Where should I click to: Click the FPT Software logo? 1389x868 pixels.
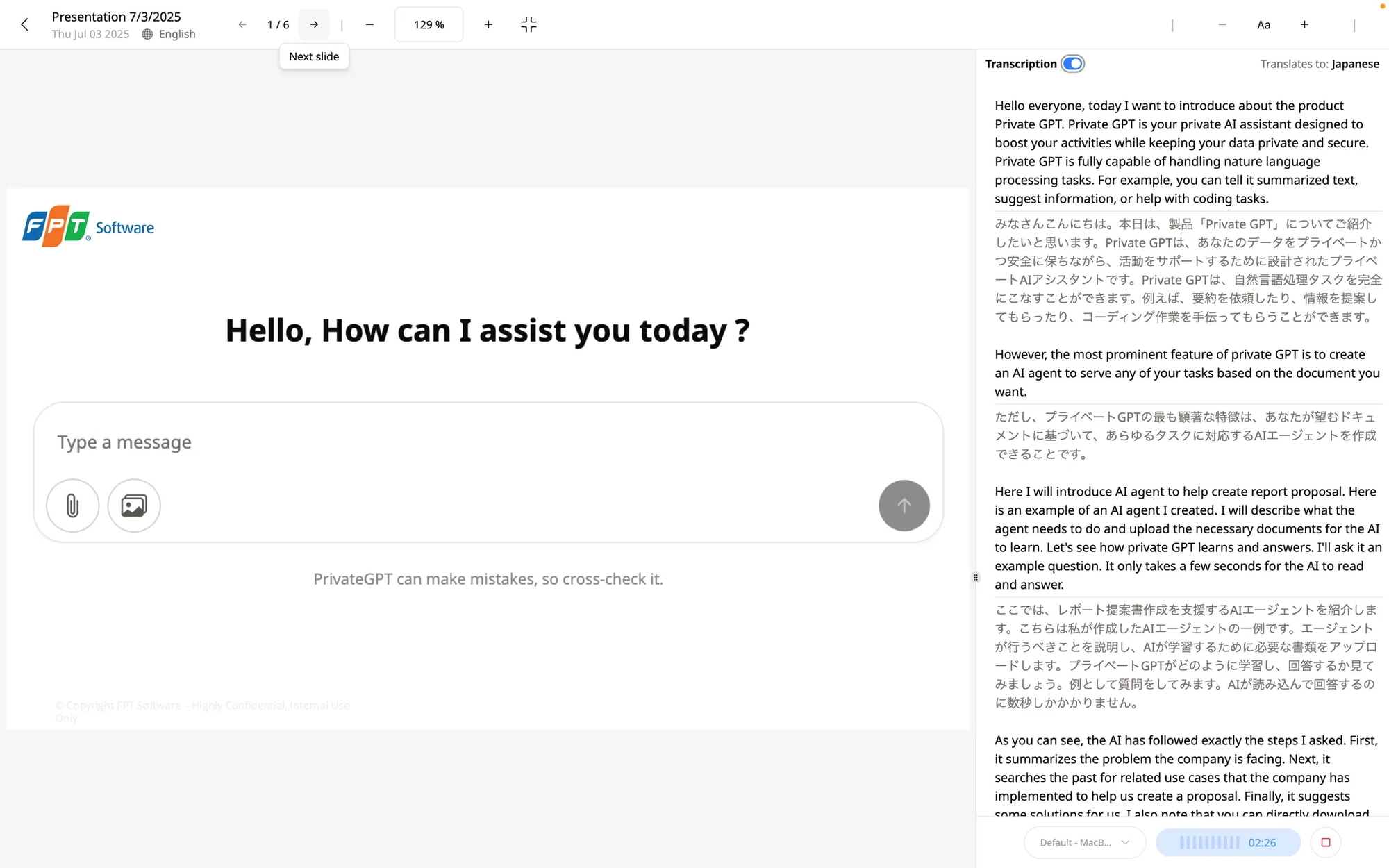point(88,226)
